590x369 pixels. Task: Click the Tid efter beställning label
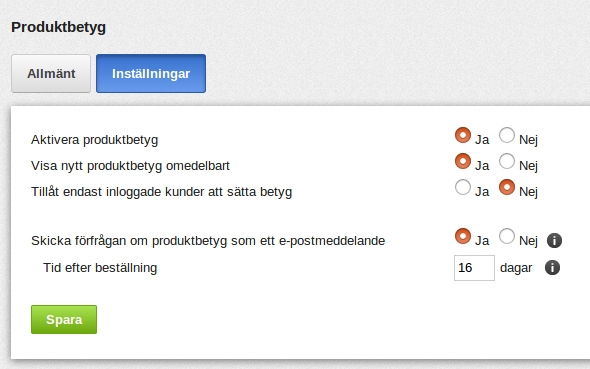pos(100,268)
